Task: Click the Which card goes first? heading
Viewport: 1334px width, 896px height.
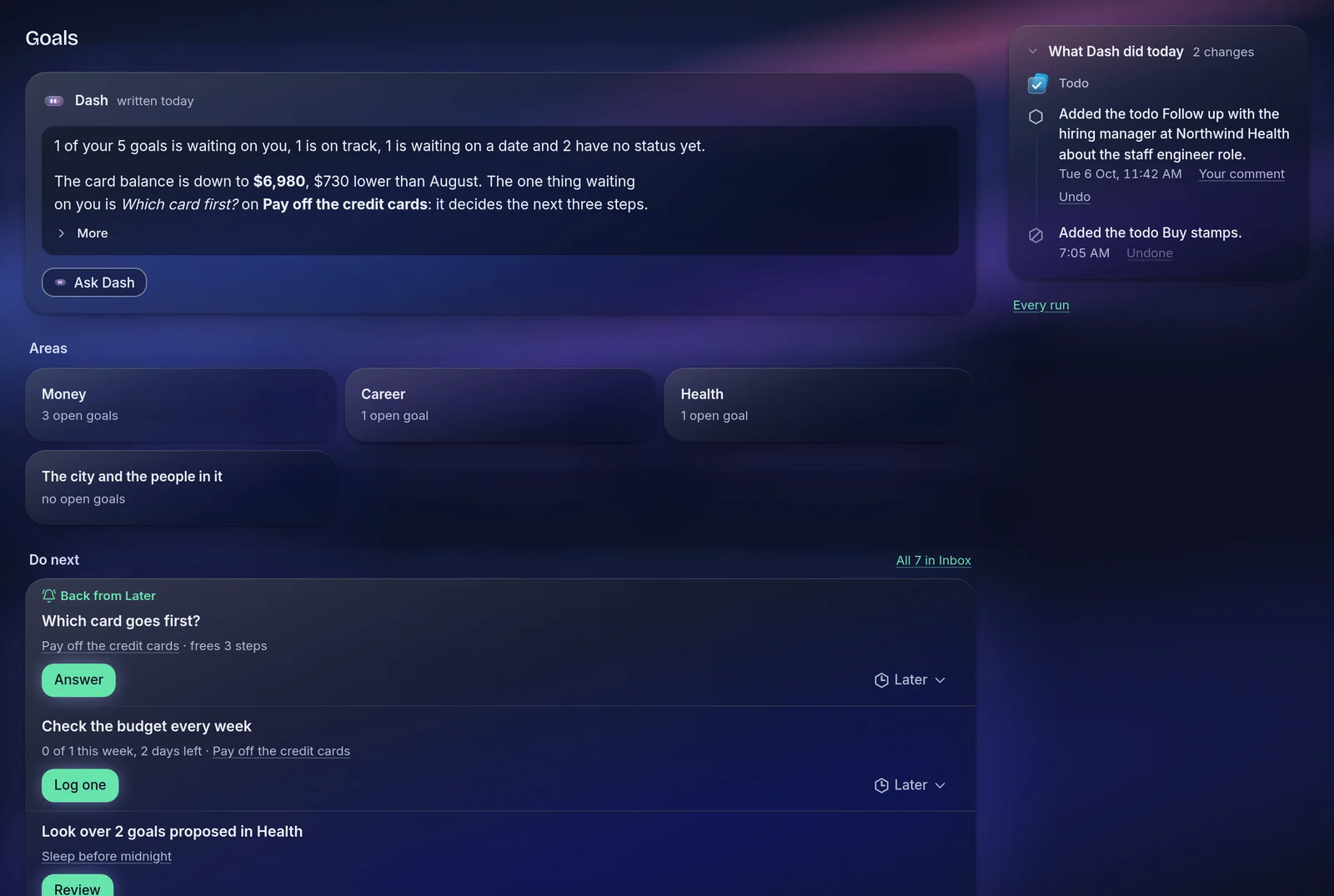Action: pyautogui.click(x=121, y=621)
